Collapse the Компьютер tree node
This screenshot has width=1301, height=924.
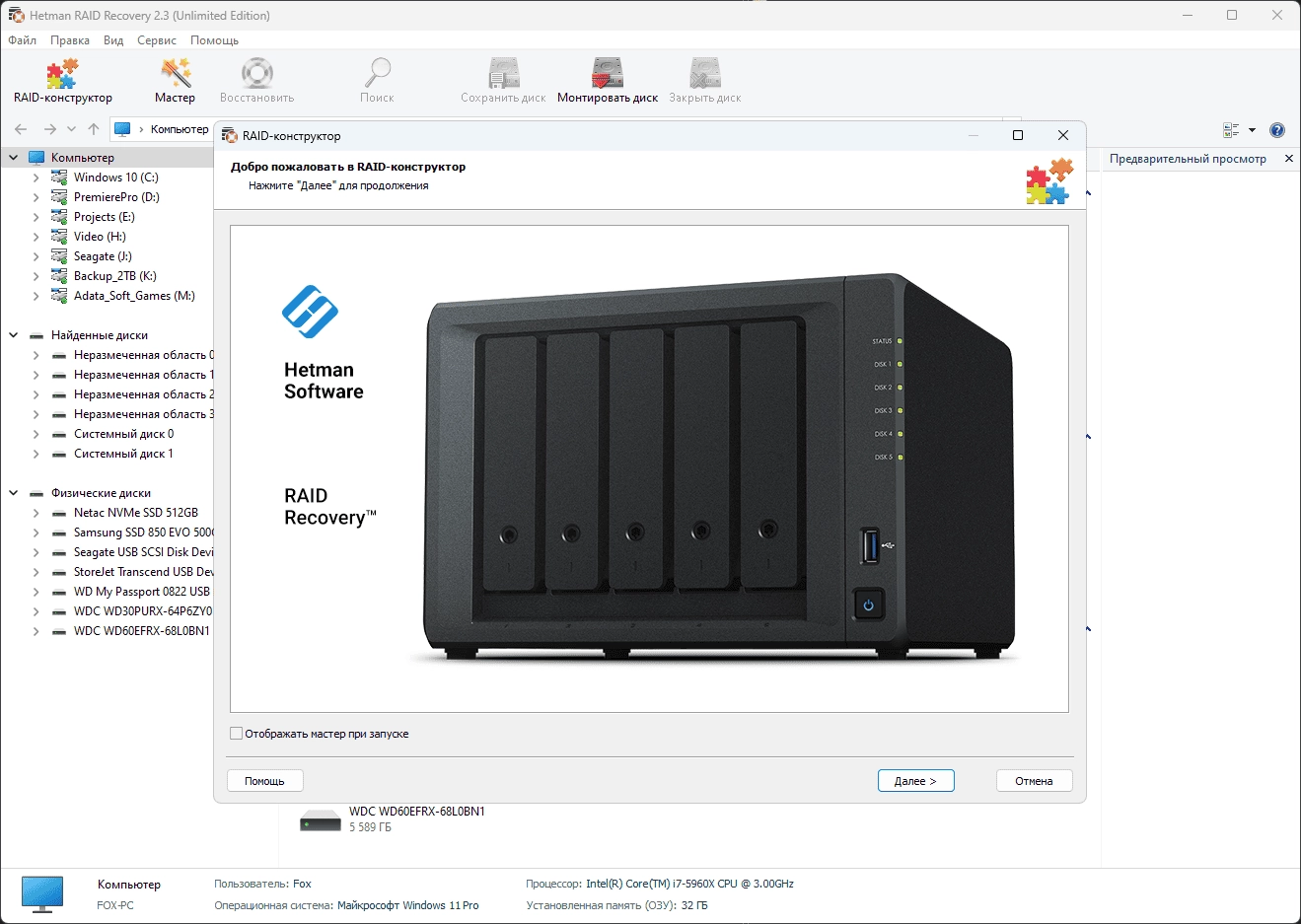pyautogui.click(x=14, y=158)
